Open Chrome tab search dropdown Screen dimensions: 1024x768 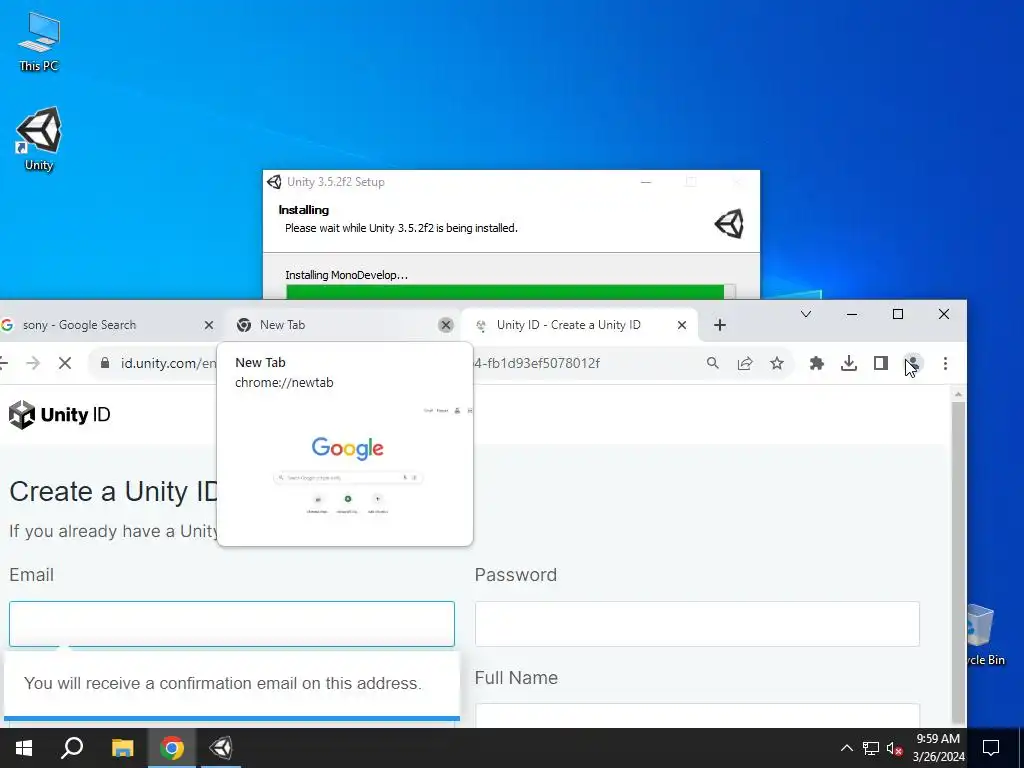coord(806,314)
